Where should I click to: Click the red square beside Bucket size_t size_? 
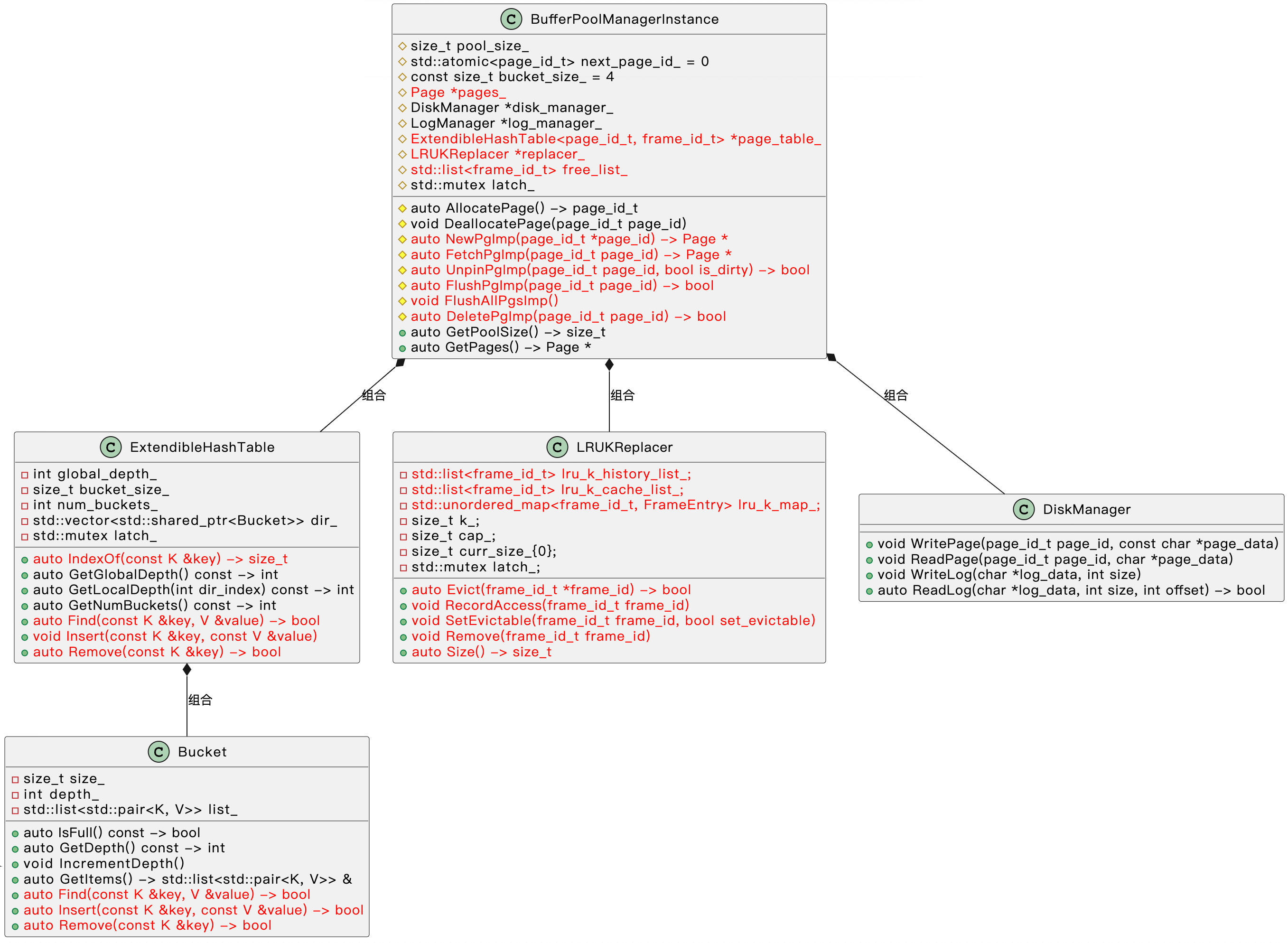15,780
